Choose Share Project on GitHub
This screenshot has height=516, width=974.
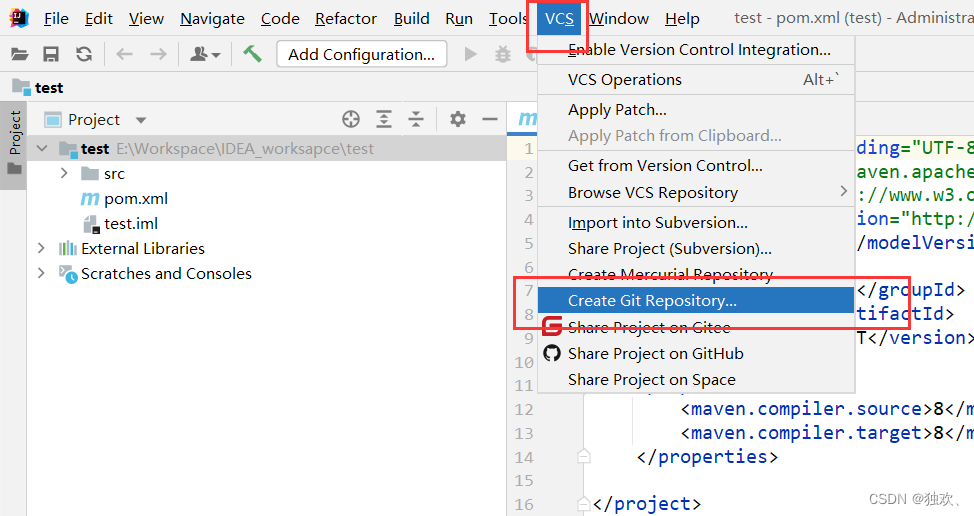(x=696, y=354)
